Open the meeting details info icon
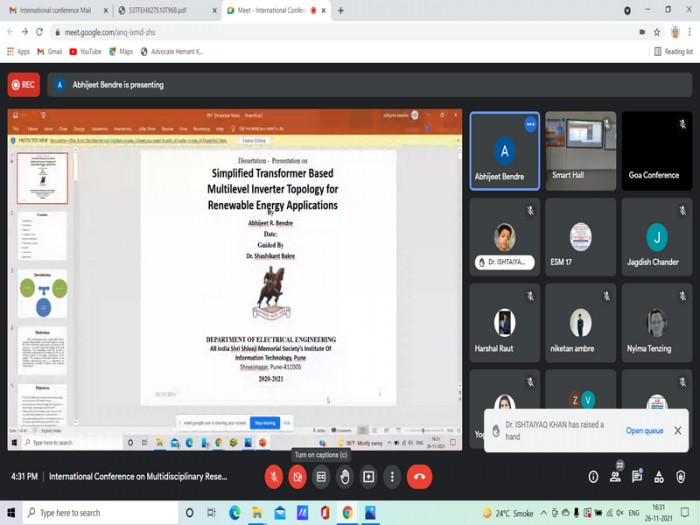Screen dimensions: 700x525 point(593,477)
